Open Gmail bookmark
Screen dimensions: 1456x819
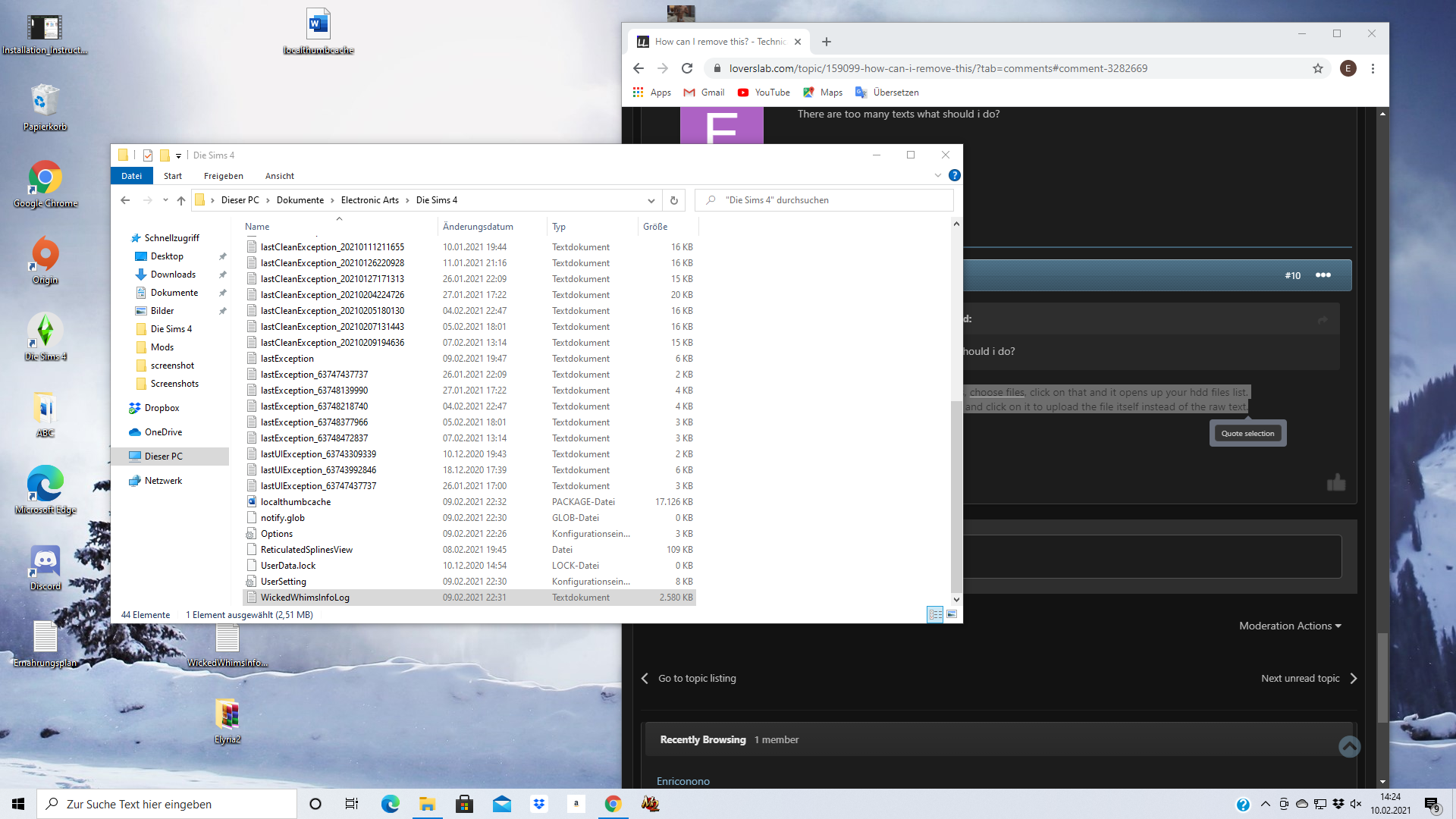tap(704, 93)
